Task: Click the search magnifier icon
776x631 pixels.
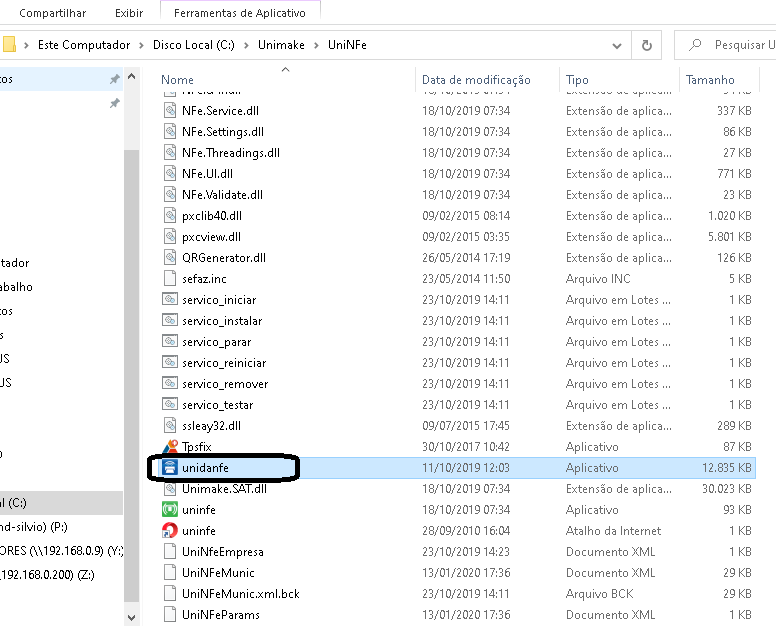Action: click(695, 45)
